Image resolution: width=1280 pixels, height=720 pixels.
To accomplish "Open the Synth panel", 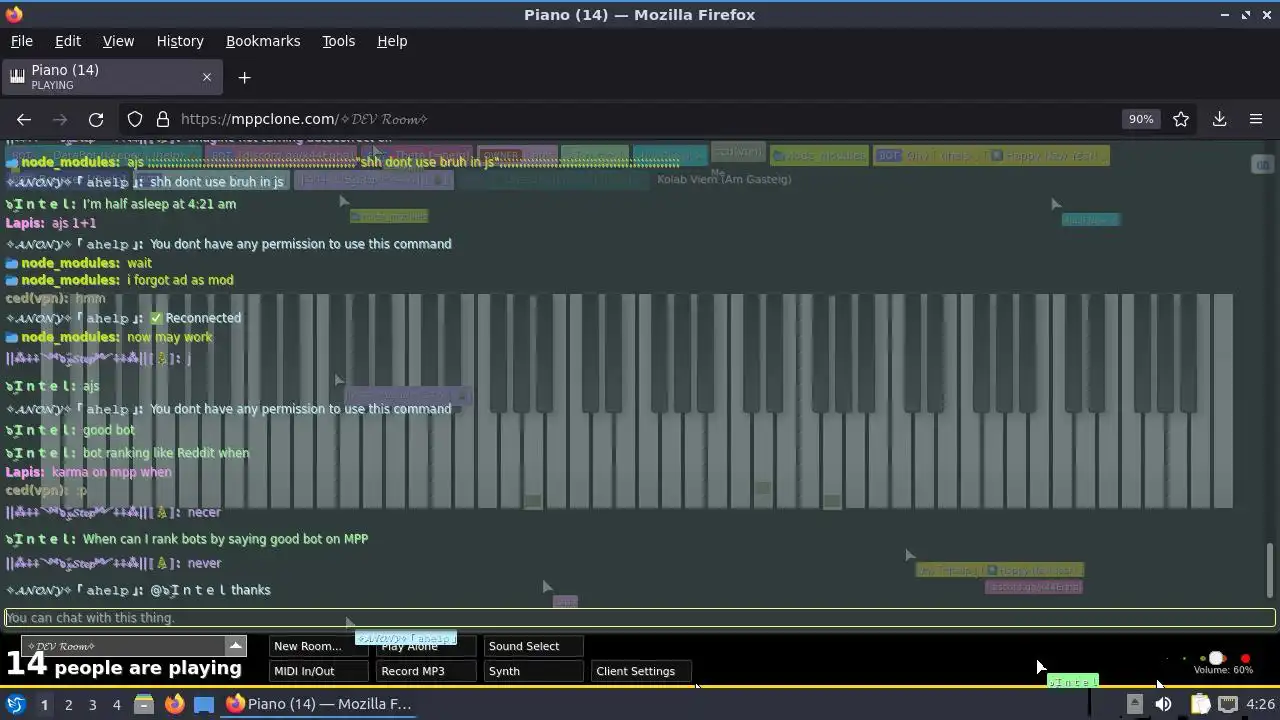I will (533, 671).
